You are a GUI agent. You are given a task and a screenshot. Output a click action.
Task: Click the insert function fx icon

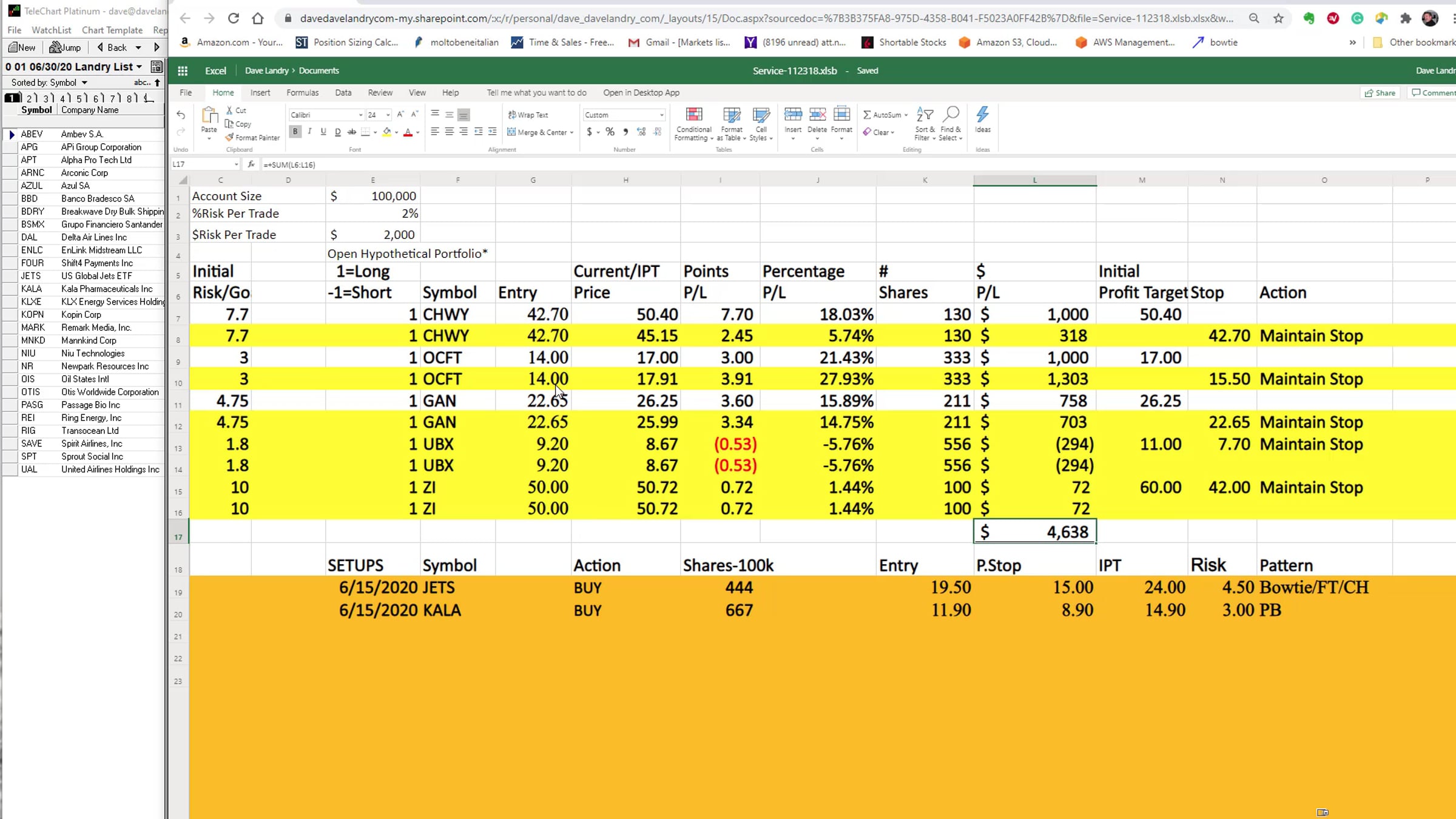click(251, 164)
